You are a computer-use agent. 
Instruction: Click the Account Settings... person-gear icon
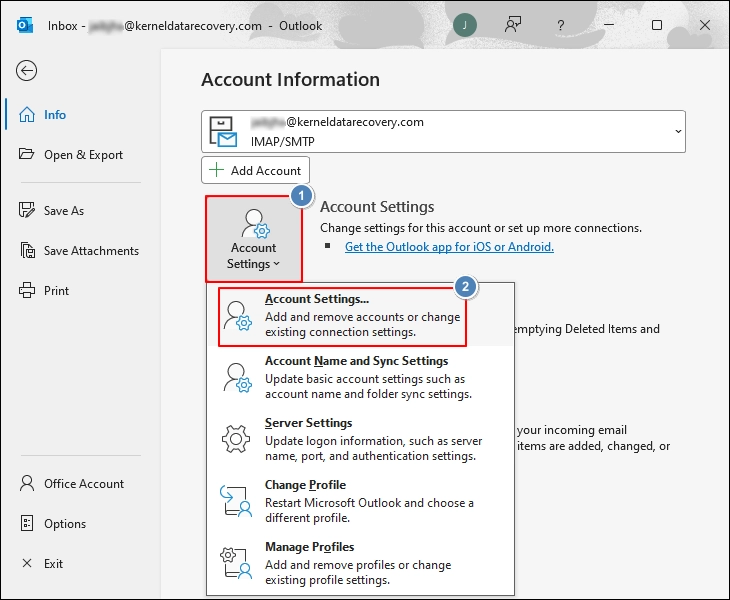pyautogui.click(x=237, y=316)
